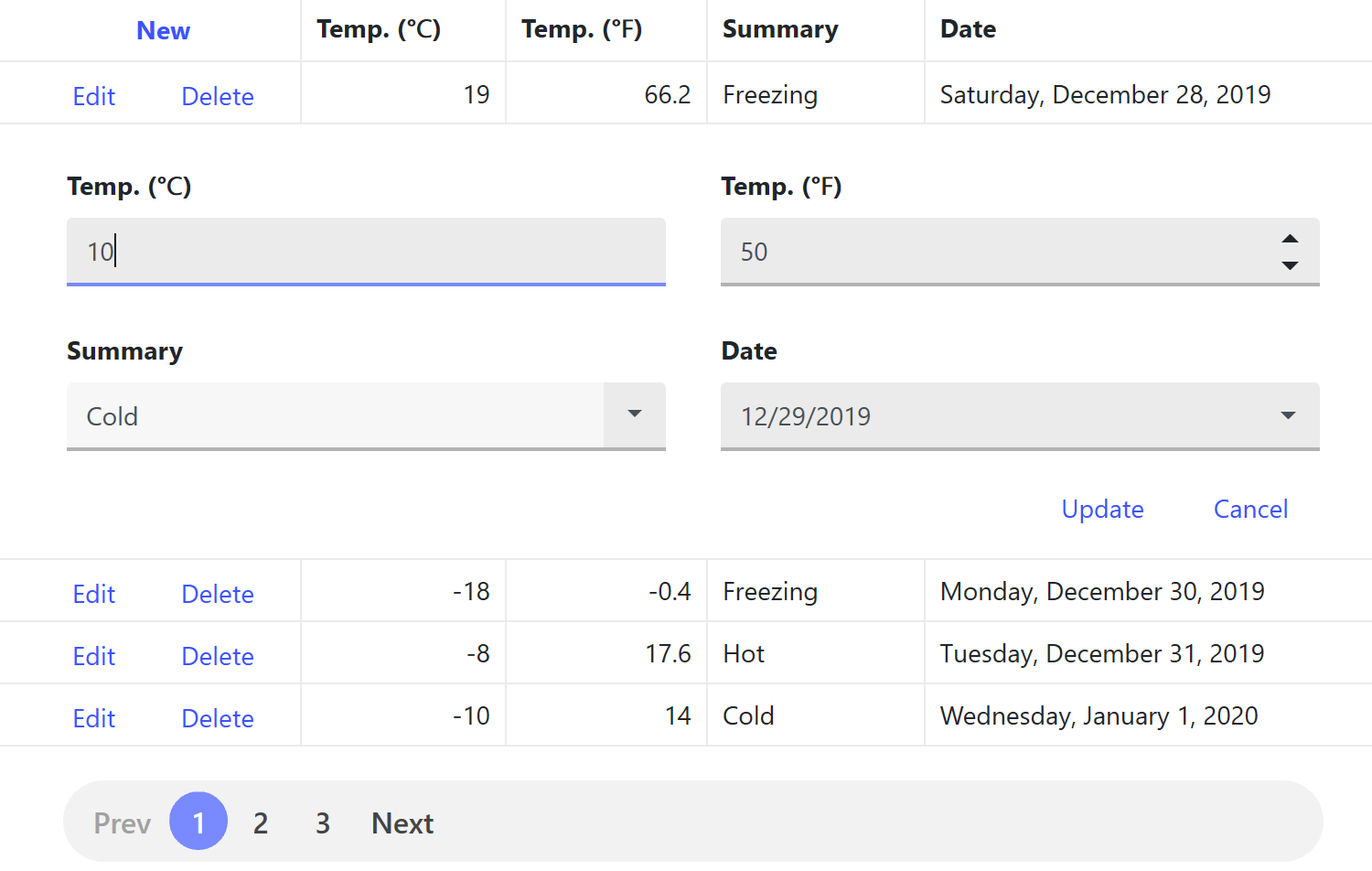Delete the Saturday, December 28 row
The width and height of the screenshot is (1372, 871).
pos(218,96)
